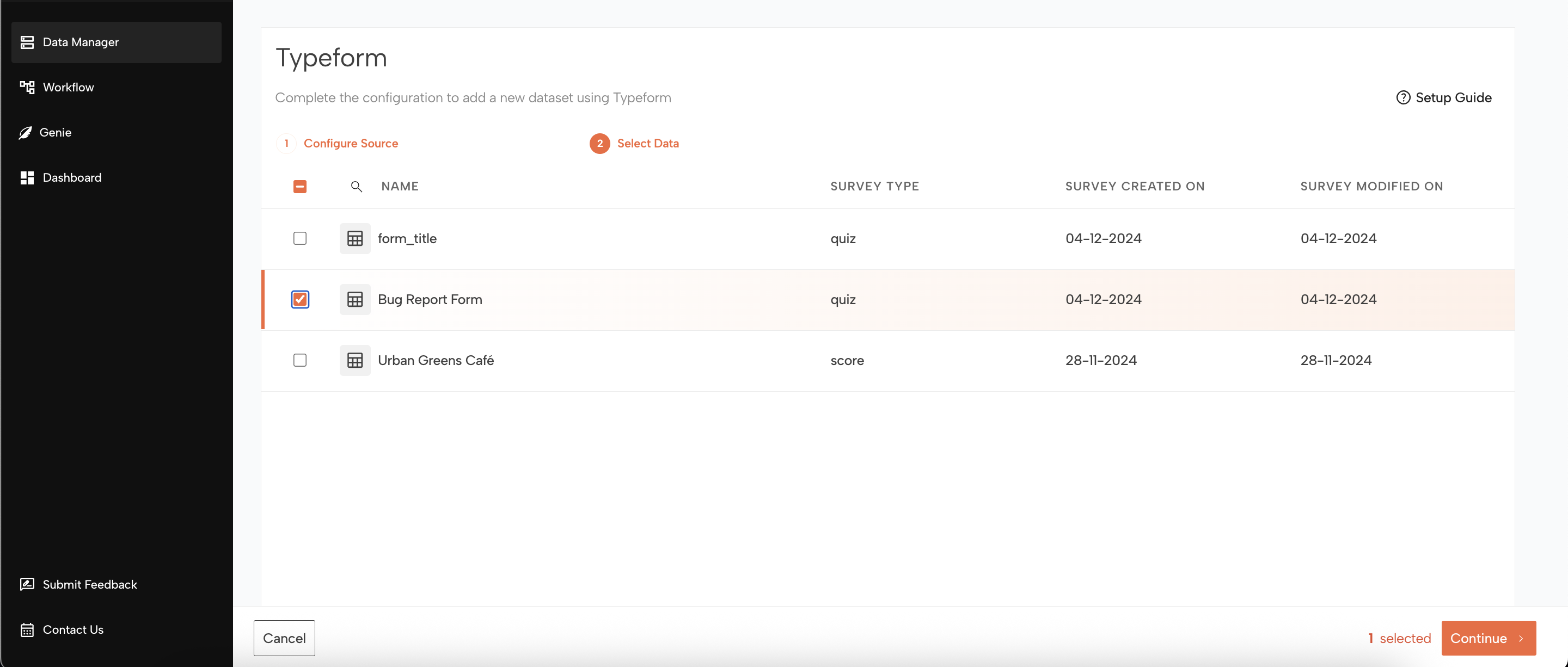
Task: Click the NAME column header
Action: (x=400, y=186)
